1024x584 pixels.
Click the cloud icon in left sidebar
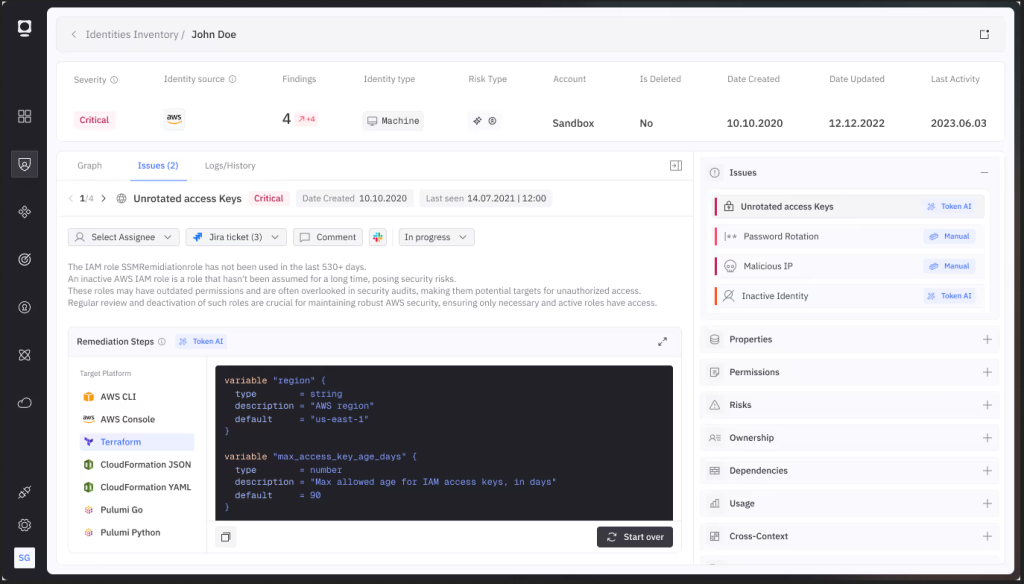[x=25, y=402]
